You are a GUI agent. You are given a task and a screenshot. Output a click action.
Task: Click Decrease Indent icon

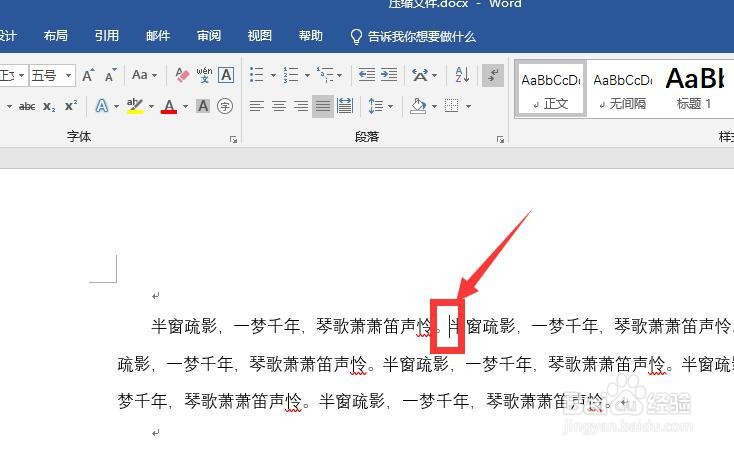pos(367,75)
